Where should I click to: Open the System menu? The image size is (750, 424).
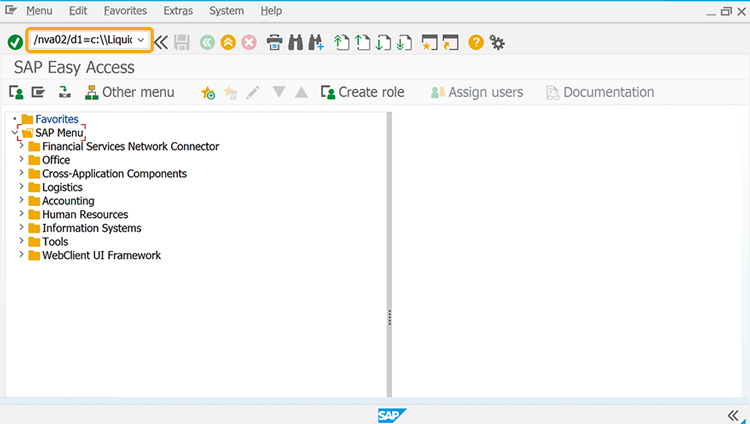[x=226, y=11]
